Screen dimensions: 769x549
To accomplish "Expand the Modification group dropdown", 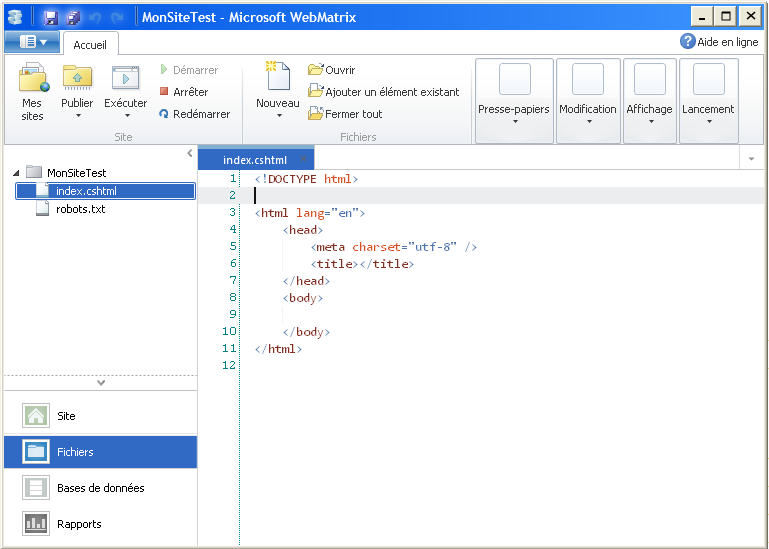I will (588, 101).
